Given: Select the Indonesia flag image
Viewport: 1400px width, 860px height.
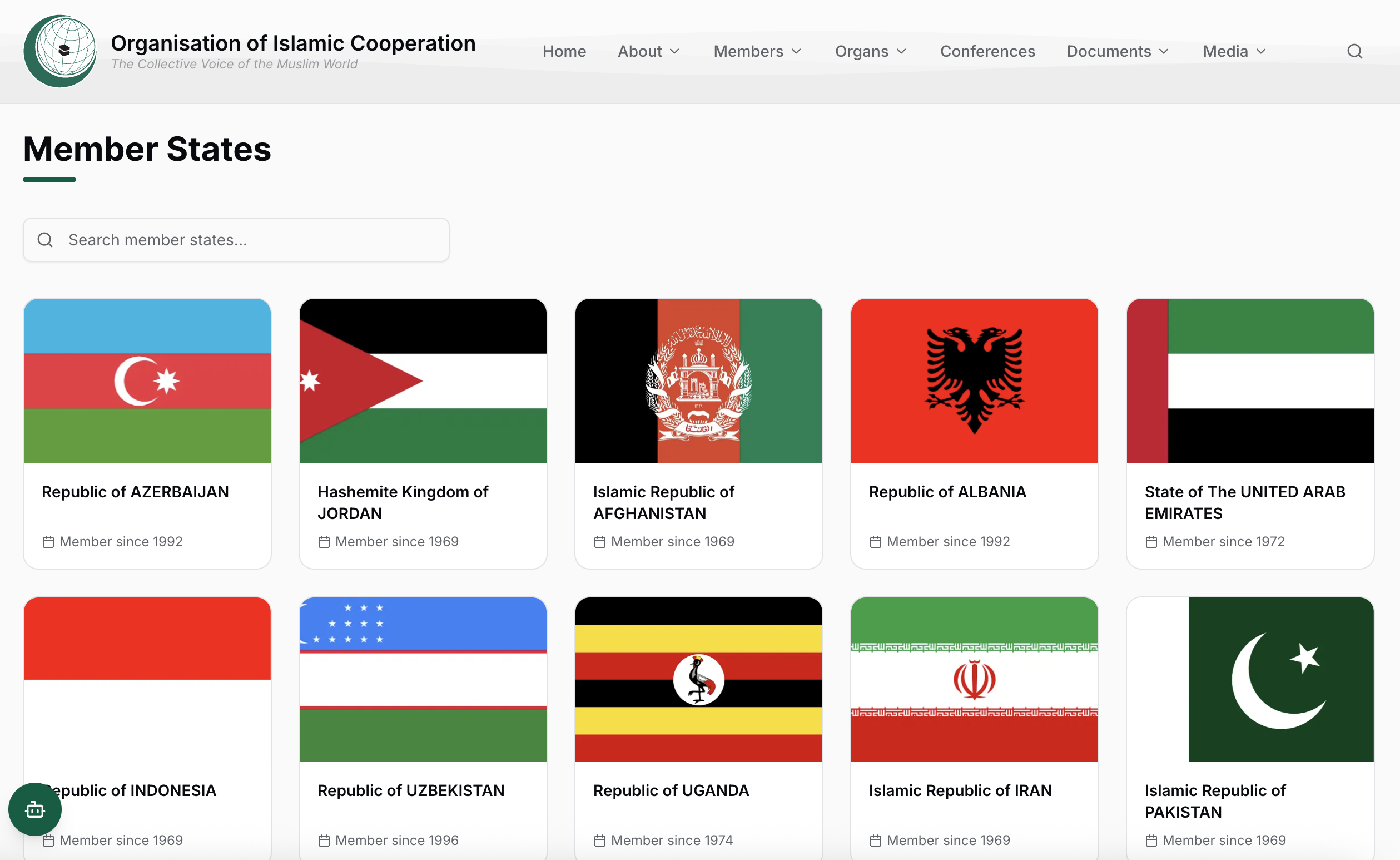Looking at the screenshot, I should pos(147,680).
